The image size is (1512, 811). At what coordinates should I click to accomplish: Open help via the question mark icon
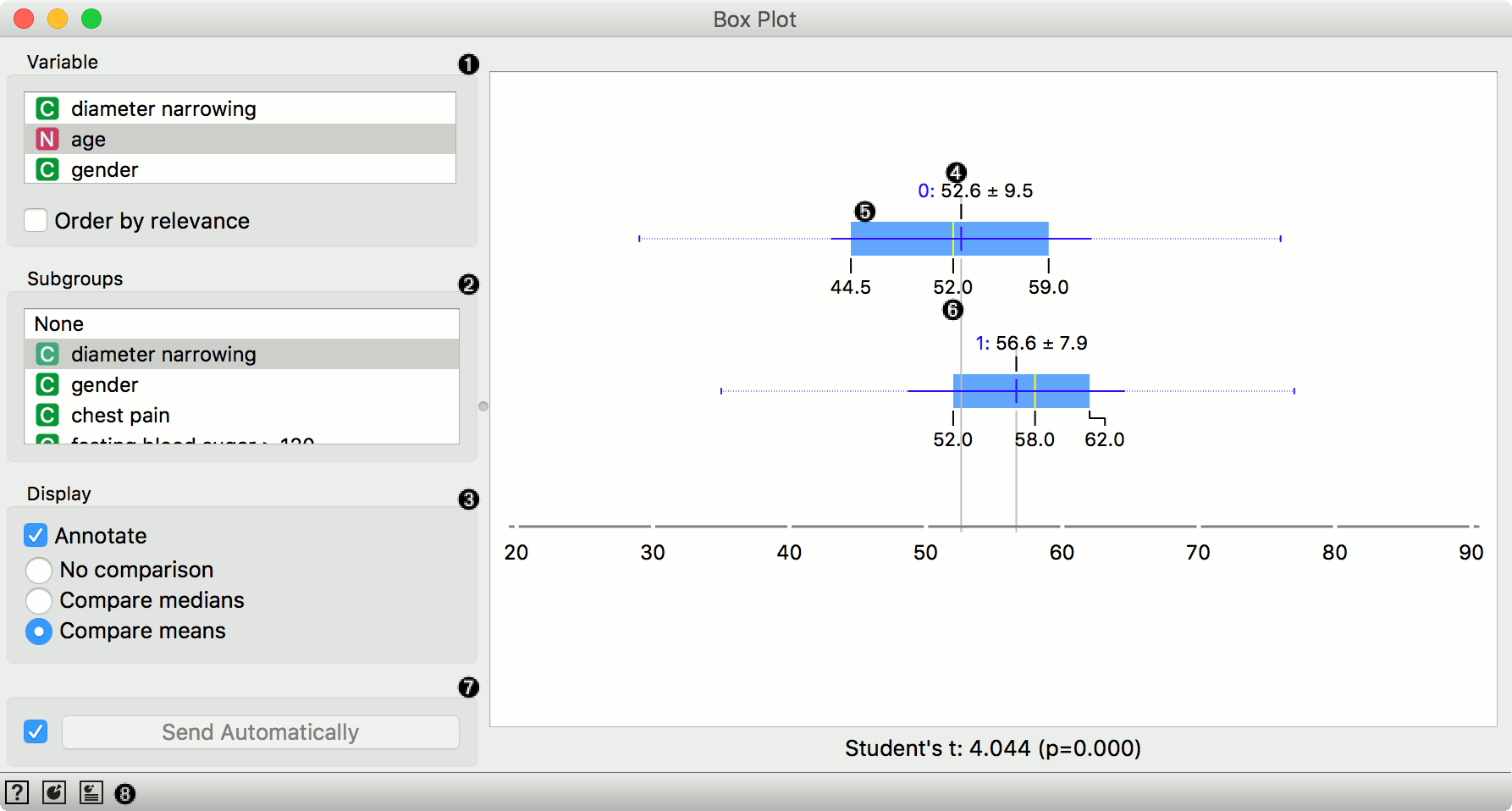tap(17, 793)
